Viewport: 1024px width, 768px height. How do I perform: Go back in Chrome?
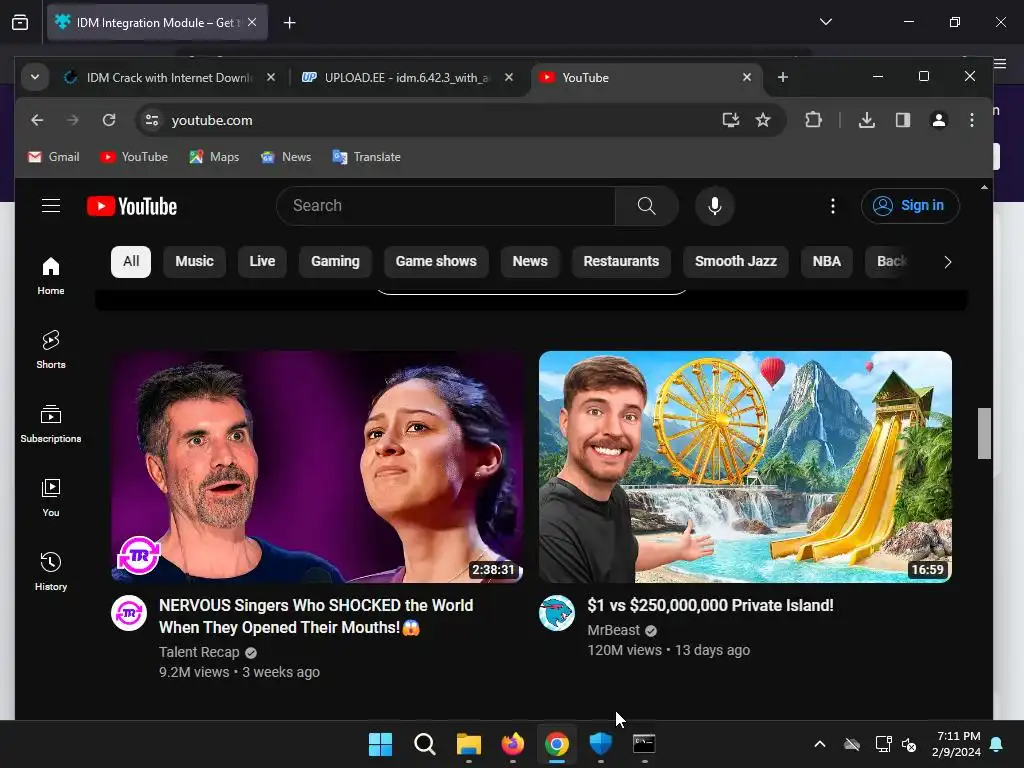[x=37, y=120]
